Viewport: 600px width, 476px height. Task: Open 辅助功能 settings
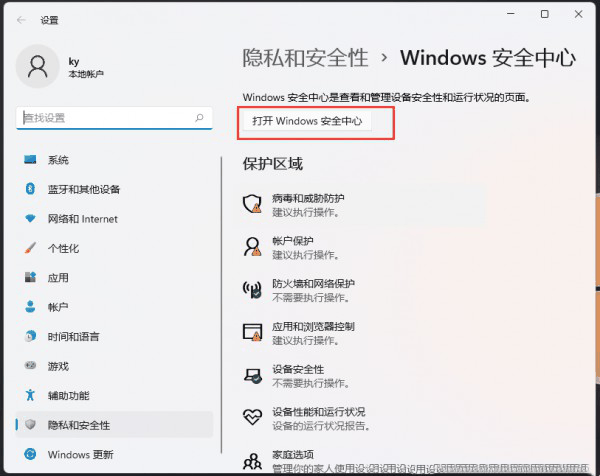pos(114,395)
